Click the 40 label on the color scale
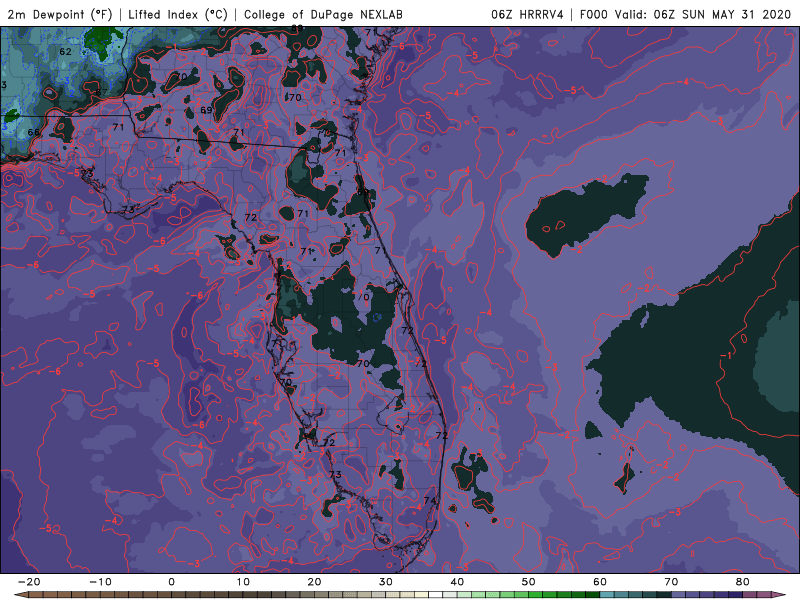 pyautogui.click(x=457, y=582)
